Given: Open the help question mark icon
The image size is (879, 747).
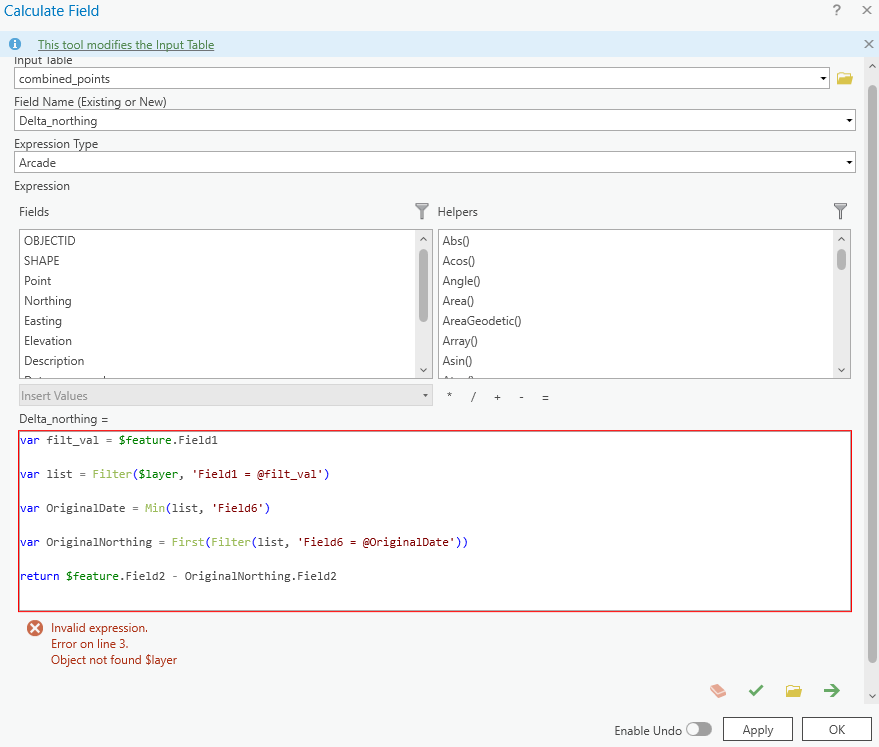Looking at the screenshot, I should [836, 10].
